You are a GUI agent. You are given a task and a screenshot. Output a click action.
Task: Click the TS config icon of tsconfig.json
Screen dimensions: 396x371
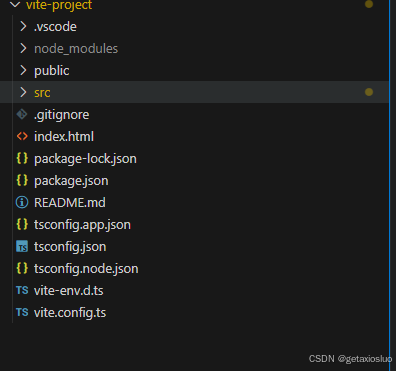click(22, 247)
